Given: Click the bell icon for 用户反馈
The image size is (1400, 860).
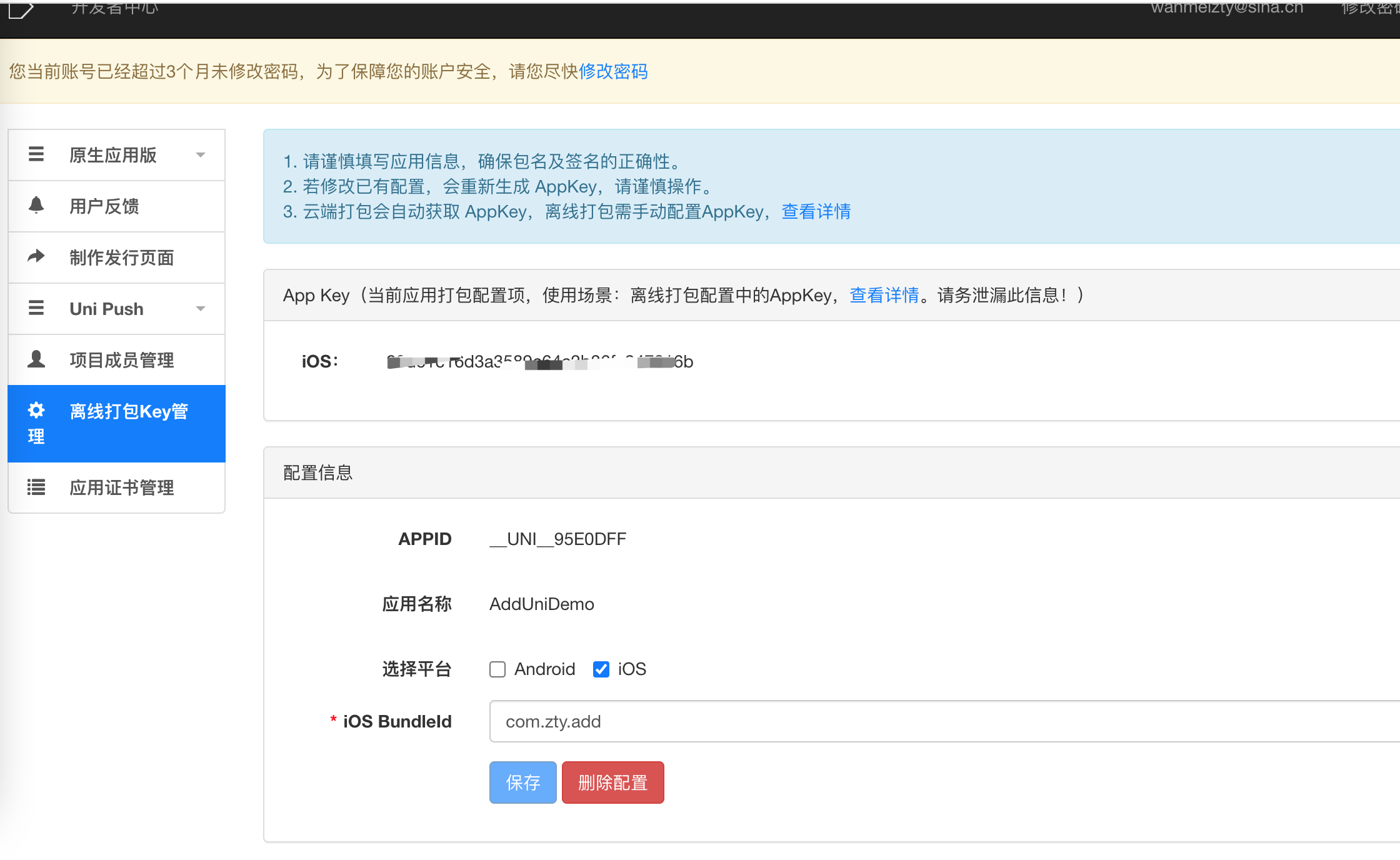Looking at the screenshot, I should coord(36,205).
